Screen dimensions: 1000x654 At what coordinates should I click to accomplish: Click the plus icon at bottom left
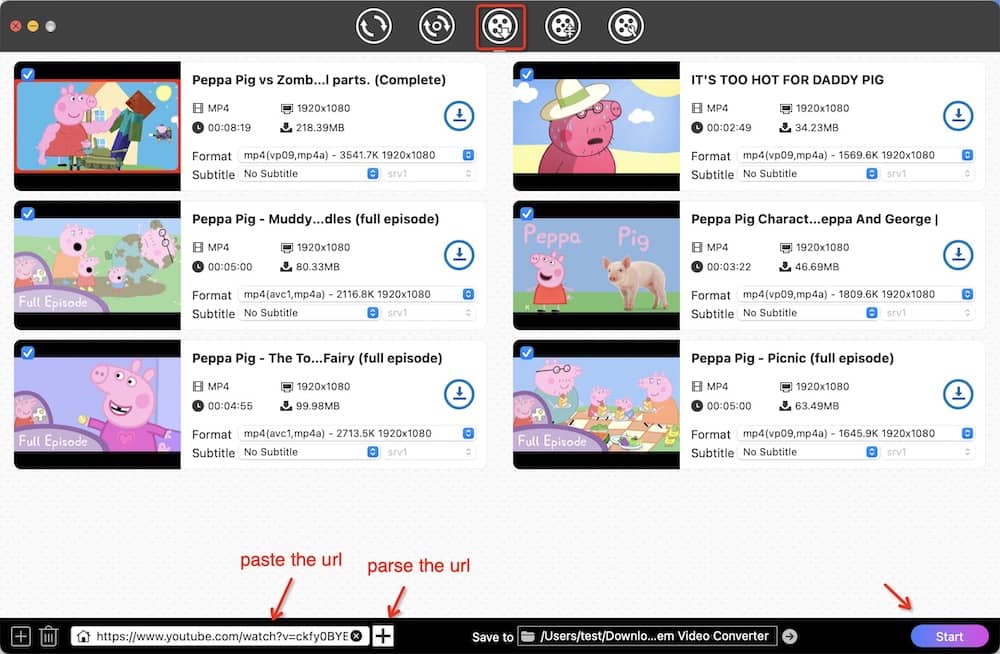point(22,635)
